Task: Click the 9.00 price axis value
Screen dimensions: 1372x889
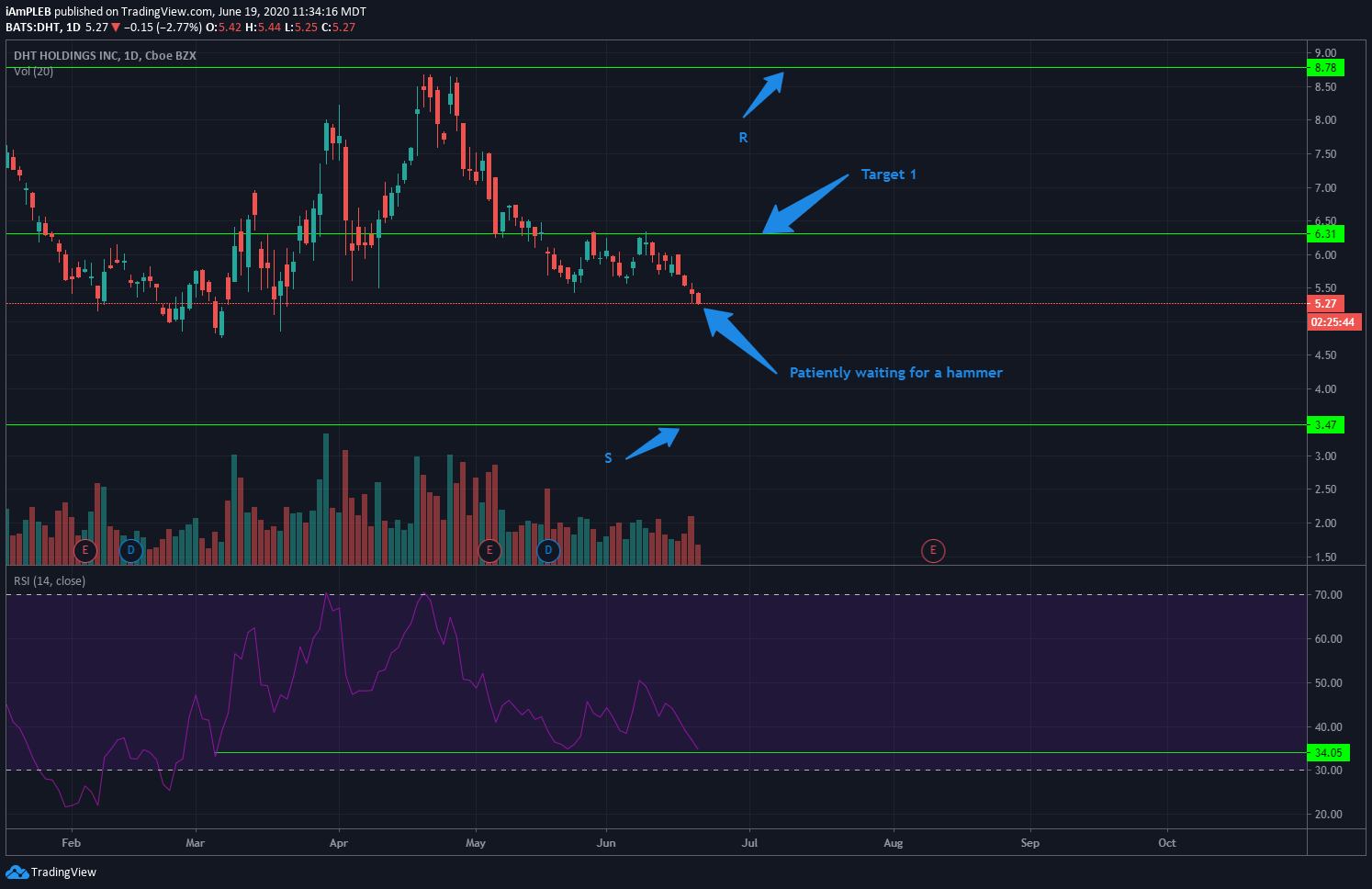Action: 1325,53
